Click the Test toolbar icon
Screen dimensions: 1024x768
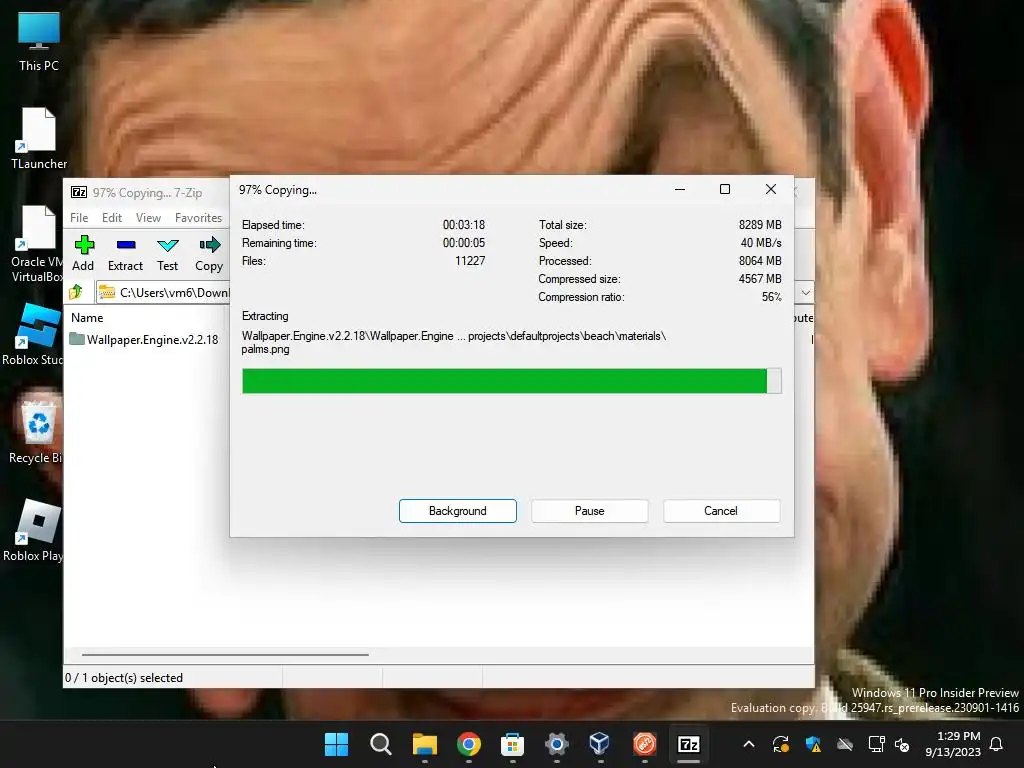pos(167,253)
